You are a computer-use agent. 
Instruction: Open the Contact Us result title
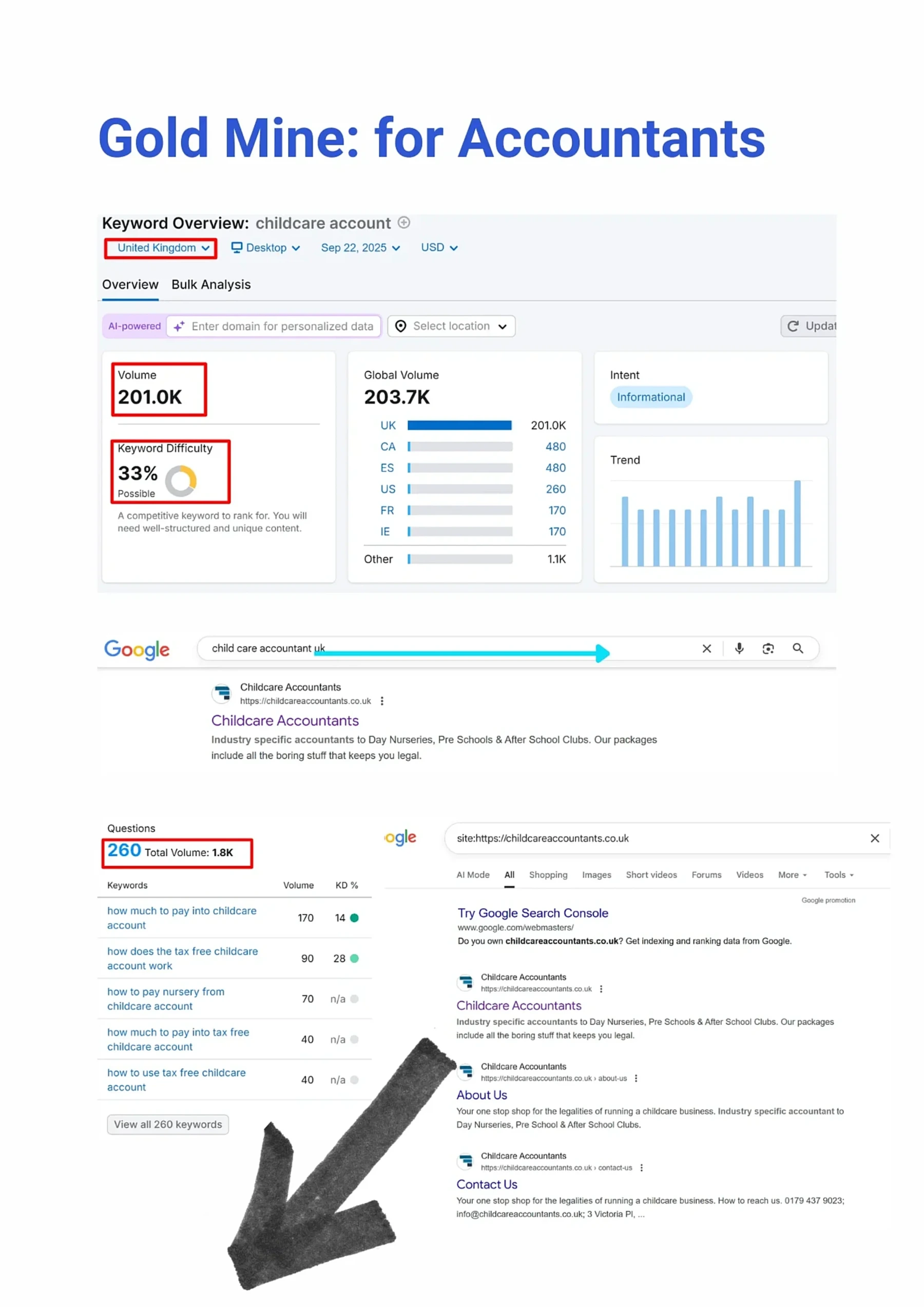pos(487,1185)
